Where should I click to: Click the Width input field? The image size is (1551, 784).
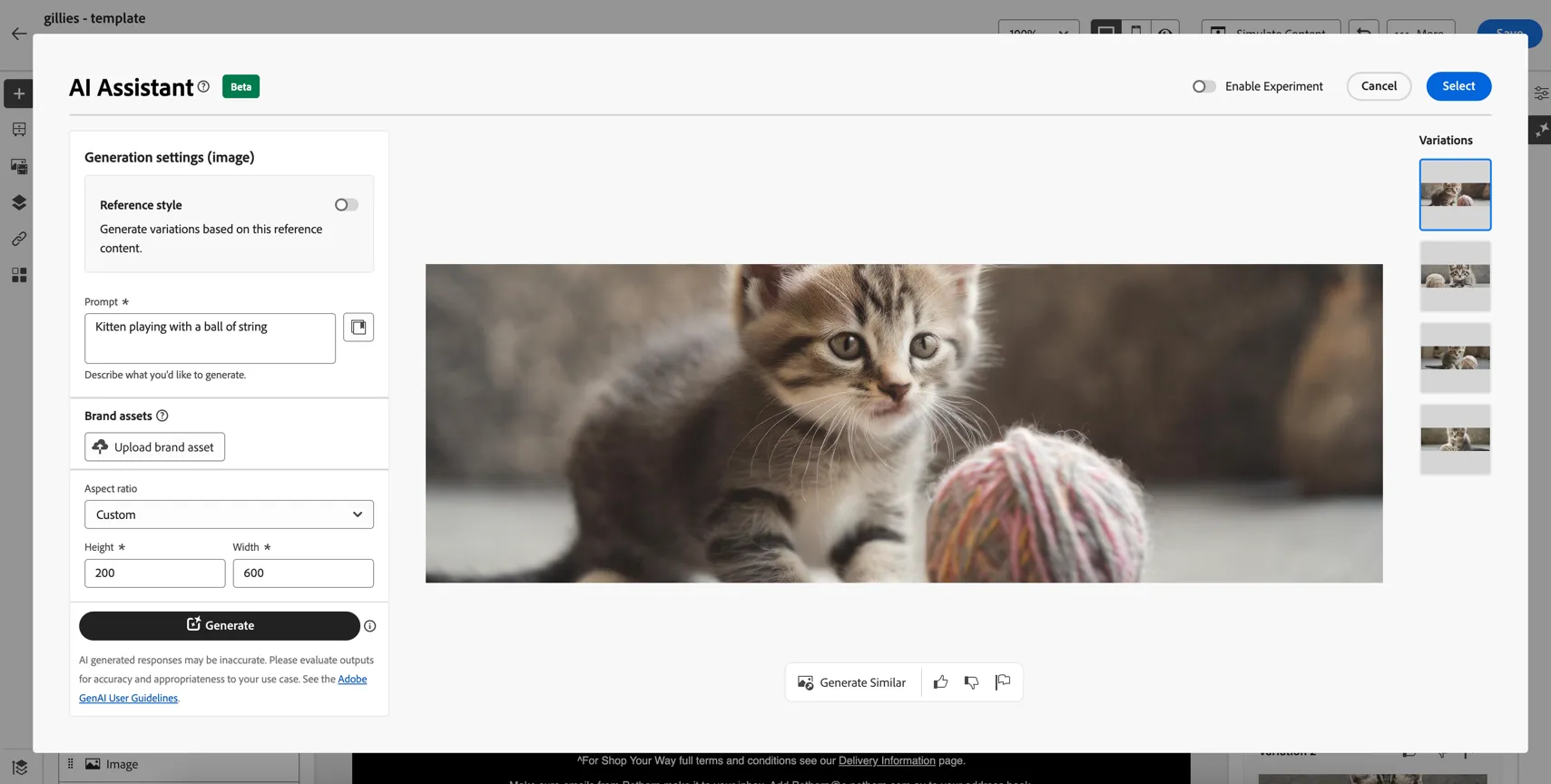tap(303, 573)
